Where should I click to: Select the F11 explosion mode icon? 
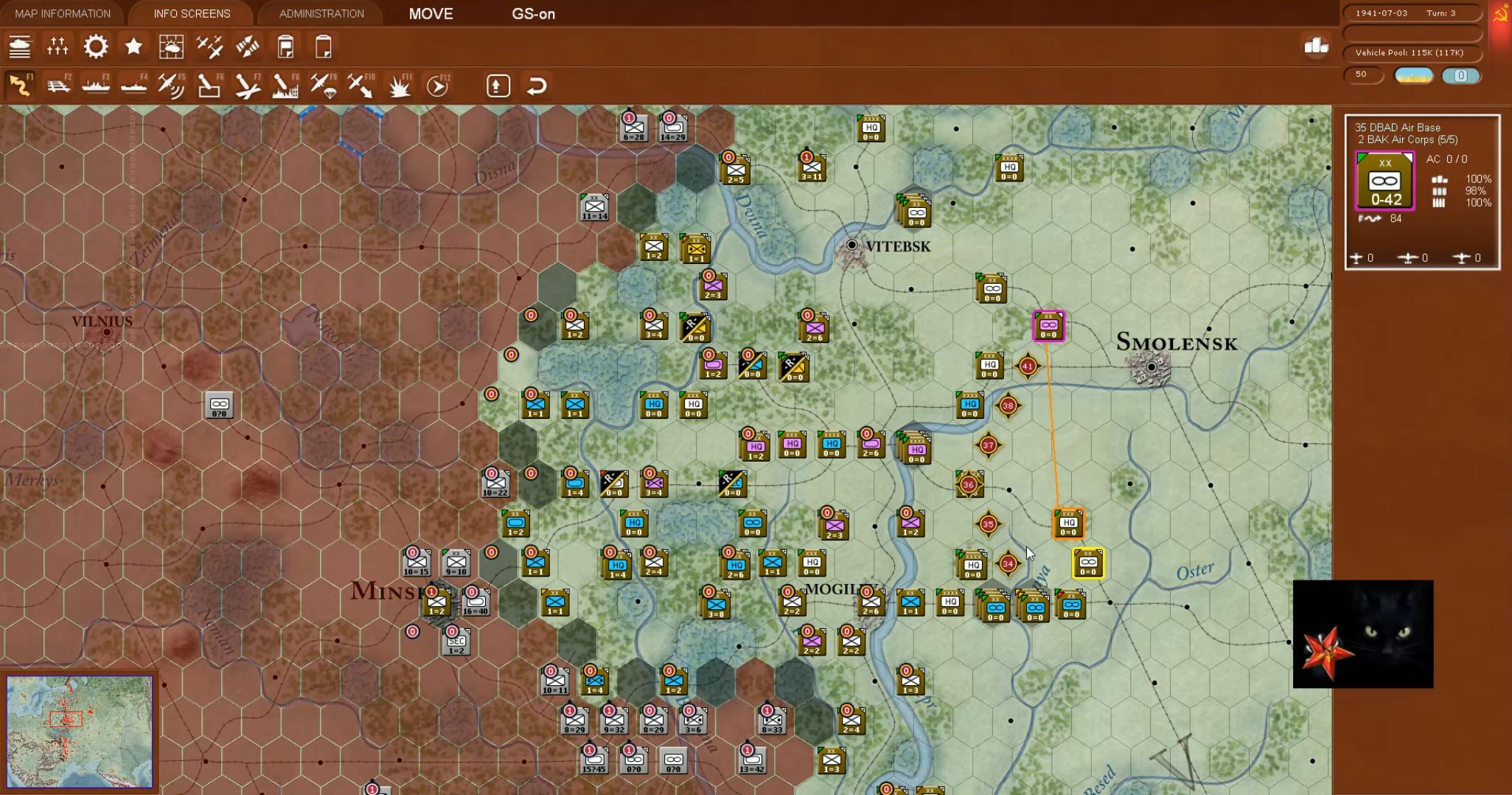coord(400,86)
